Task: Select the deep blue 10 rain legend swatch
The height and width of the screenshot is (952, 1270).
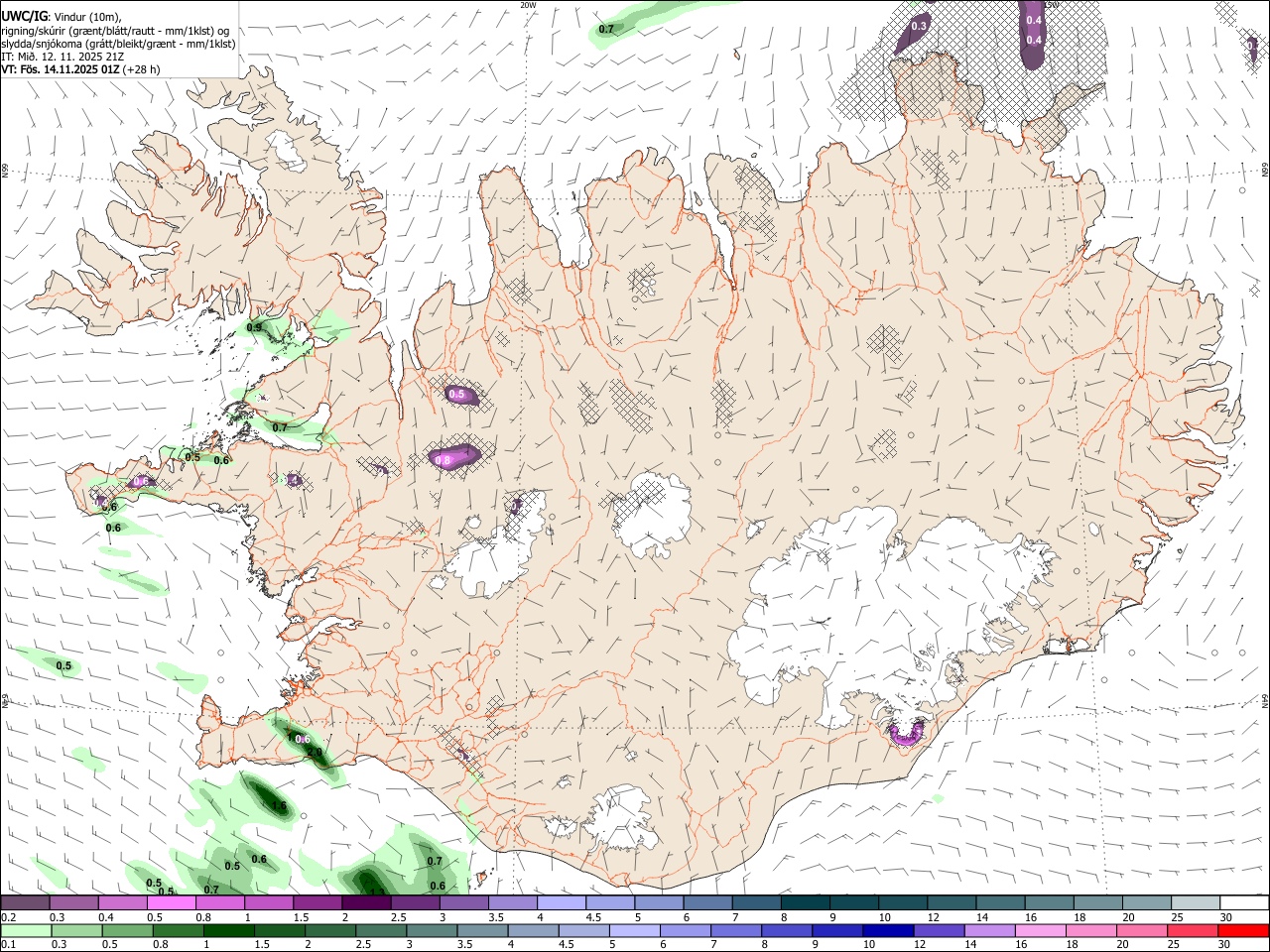Action: [888, 930]
